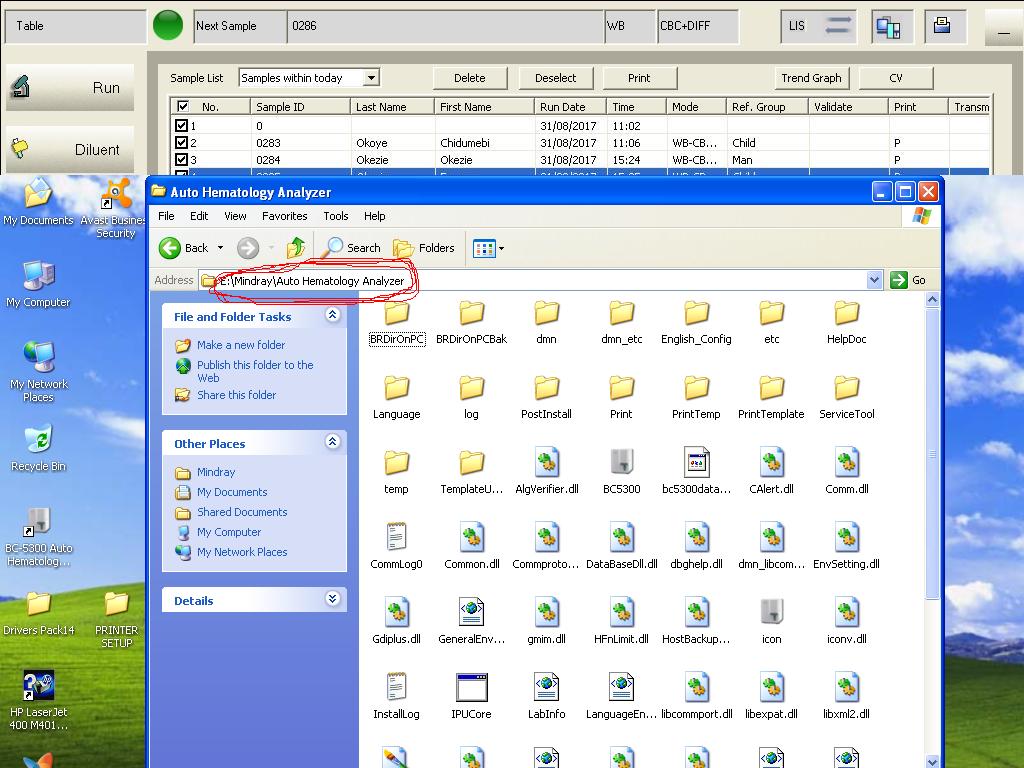Open the Help menu in Explorer
The height and width of the screenshot is (768, 1024).
[x=374, y=216]
